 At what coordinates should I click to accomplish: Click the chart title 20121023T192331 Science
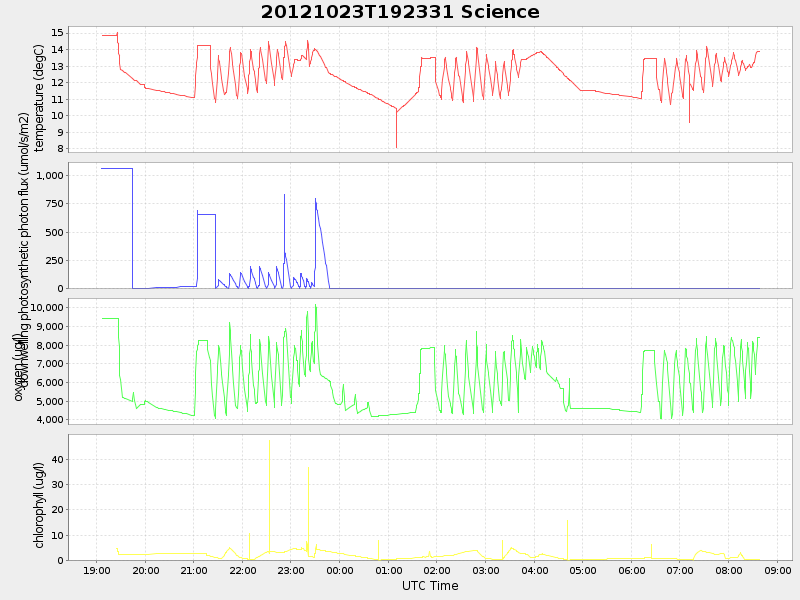pos(400,12)
